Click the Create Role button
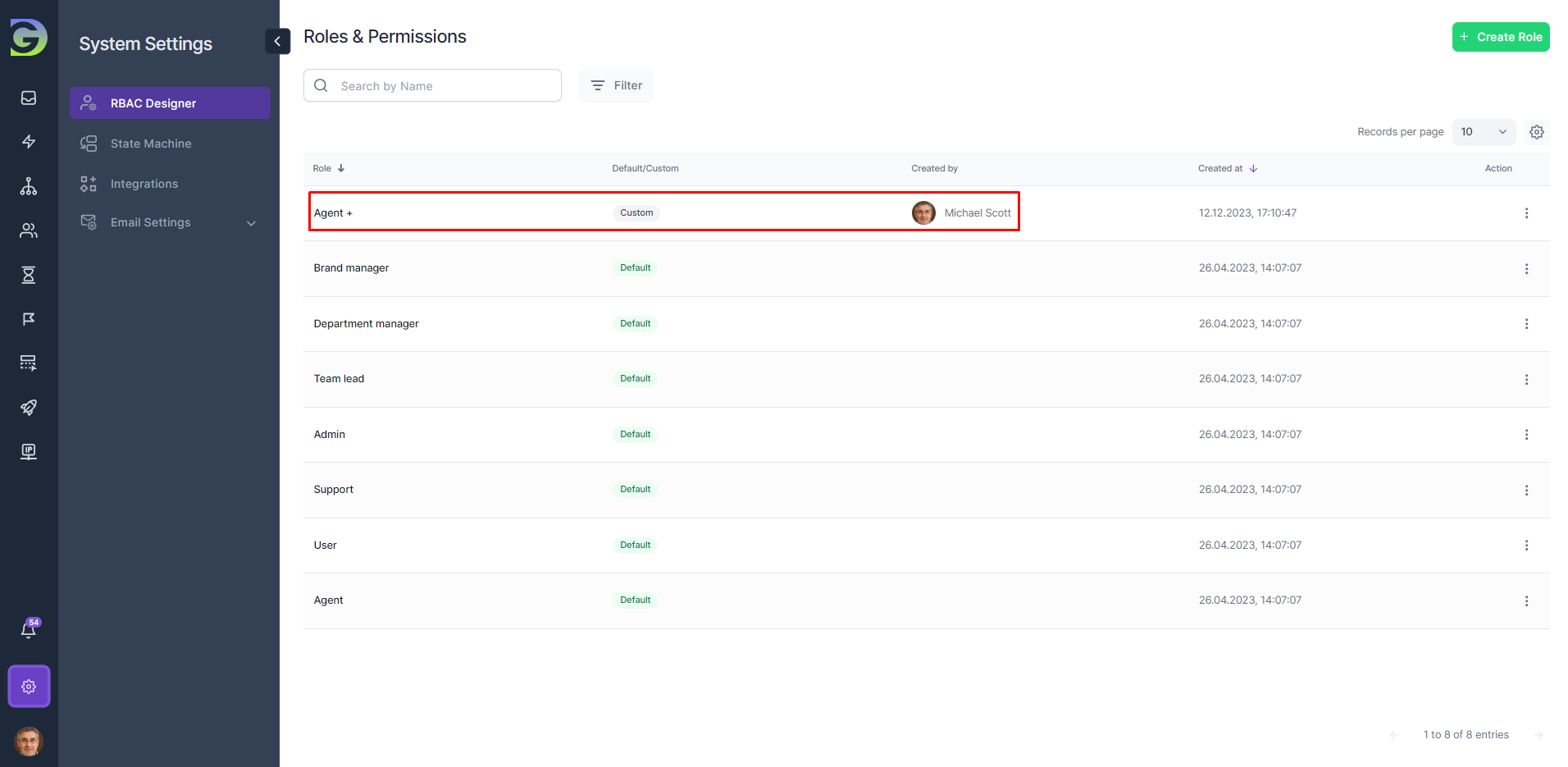Image resolution: width=1568 pixels, height=767 pixels. tap(1500, 37)
